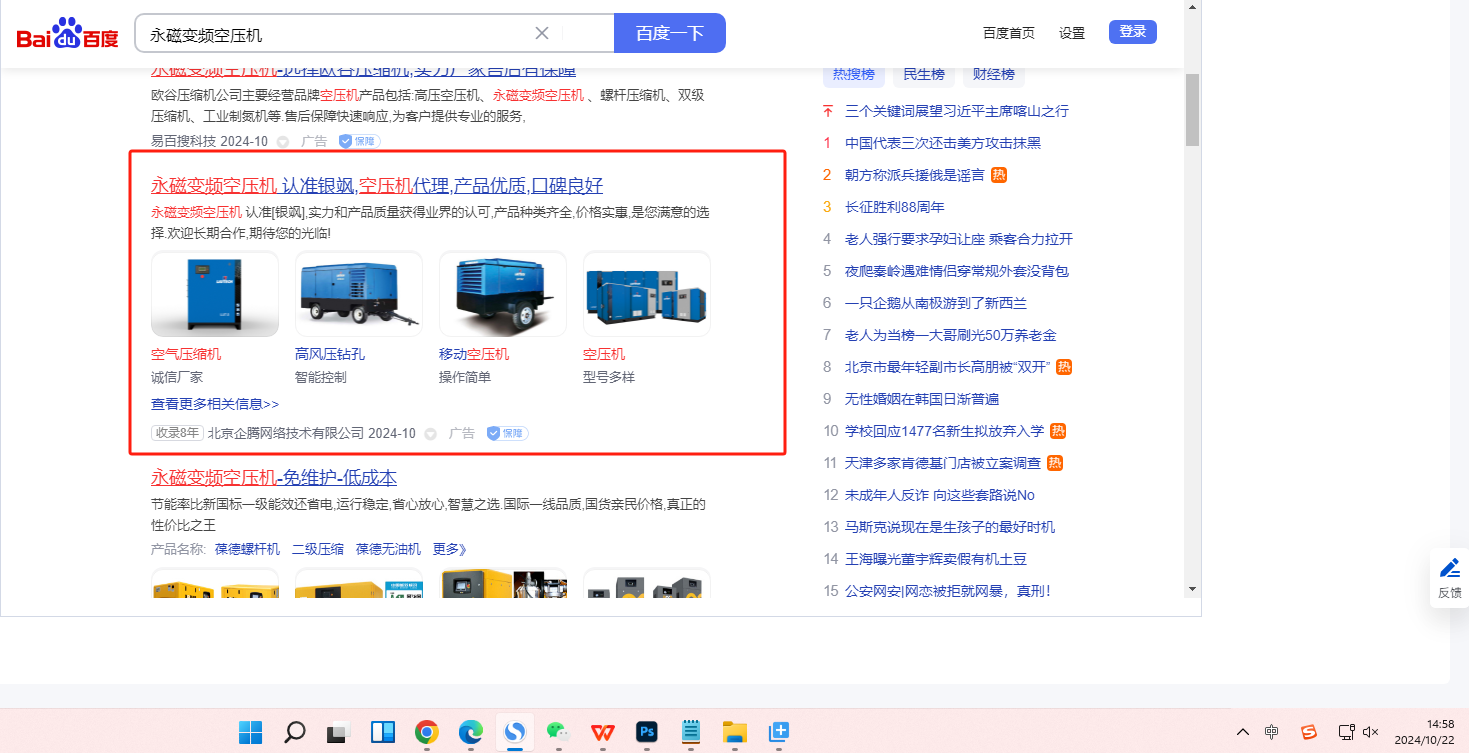Open Task View on the taskbar

pos(339,732)
